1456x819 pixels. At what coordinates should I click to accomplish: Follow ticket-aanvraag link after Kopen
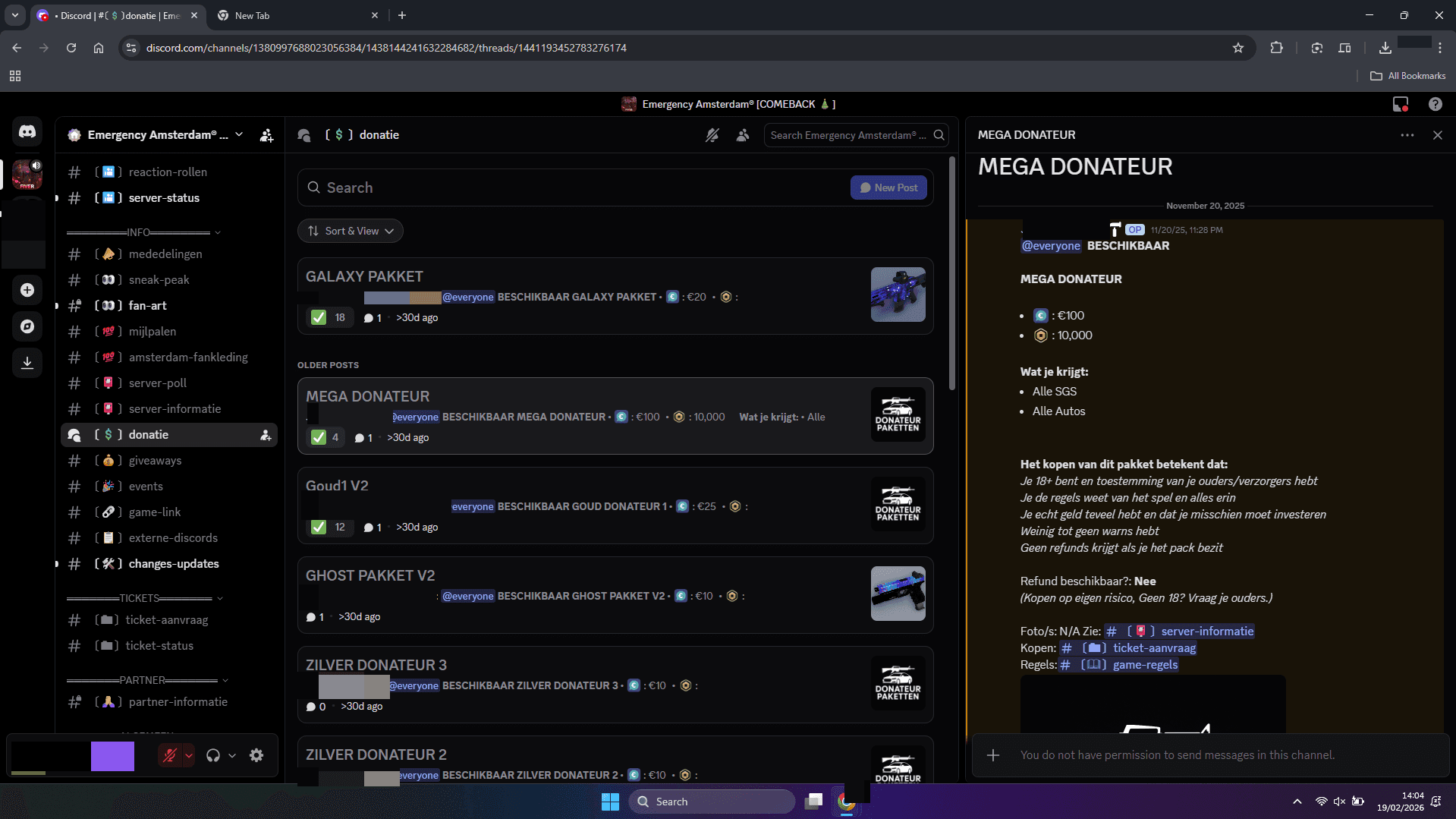tap(1128, 647)
